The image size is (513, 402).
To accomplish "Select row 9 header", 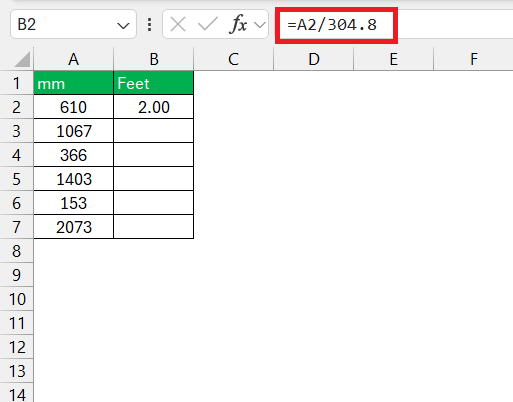I will 17,275.
